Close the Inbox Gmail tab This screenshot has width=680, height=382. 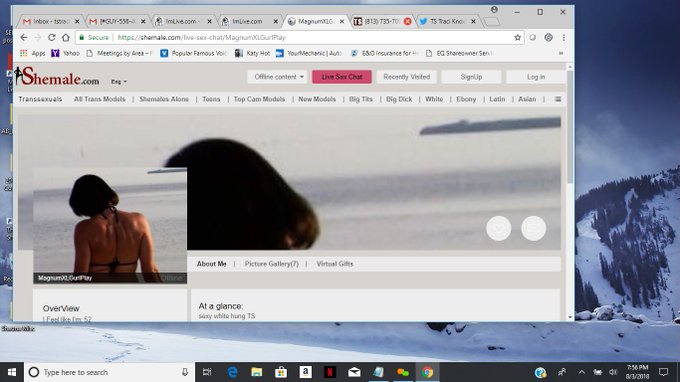pos(77,21)
